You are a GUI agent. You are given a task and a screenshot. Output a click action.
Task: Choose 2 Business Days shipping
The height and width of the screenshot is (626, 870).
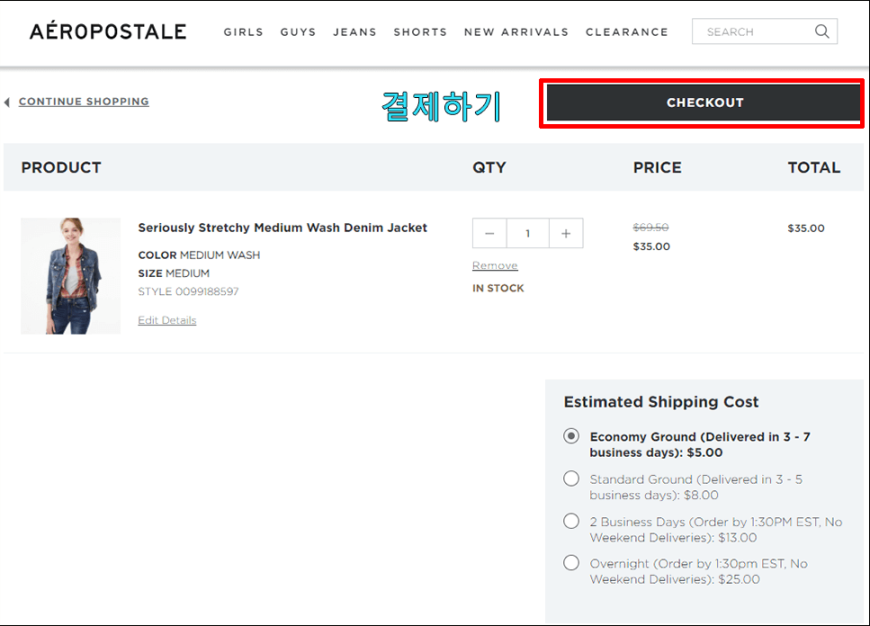[571, 521]
